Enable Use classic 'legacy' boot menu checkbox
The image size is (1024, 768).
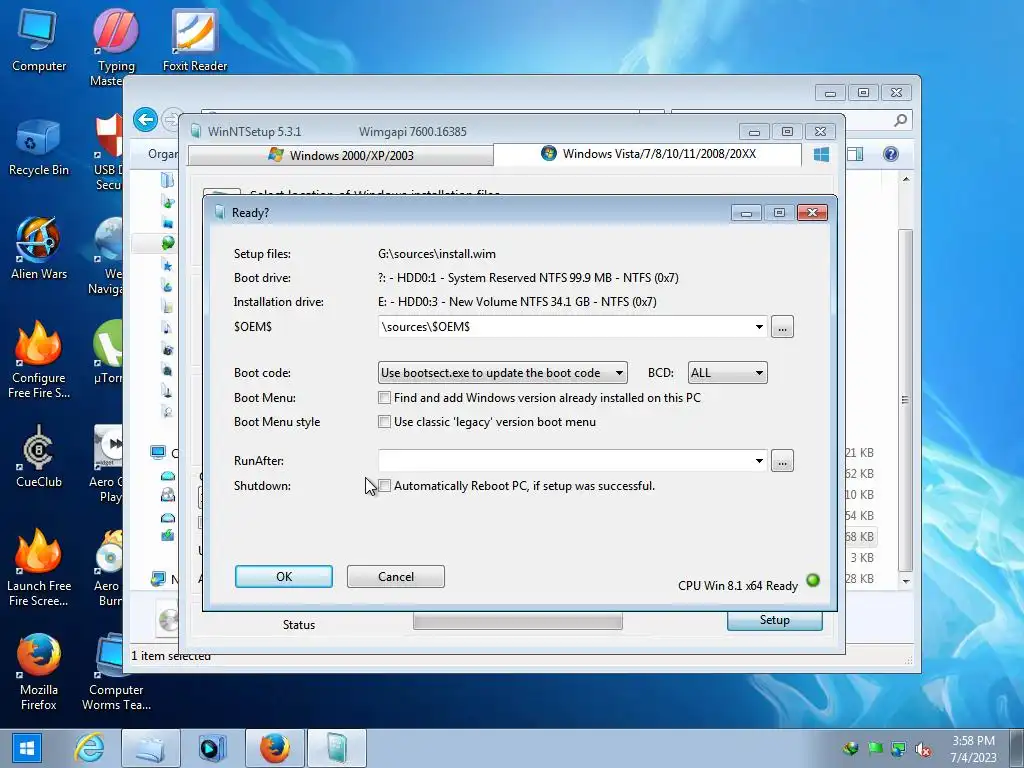(x=385, y=422)
